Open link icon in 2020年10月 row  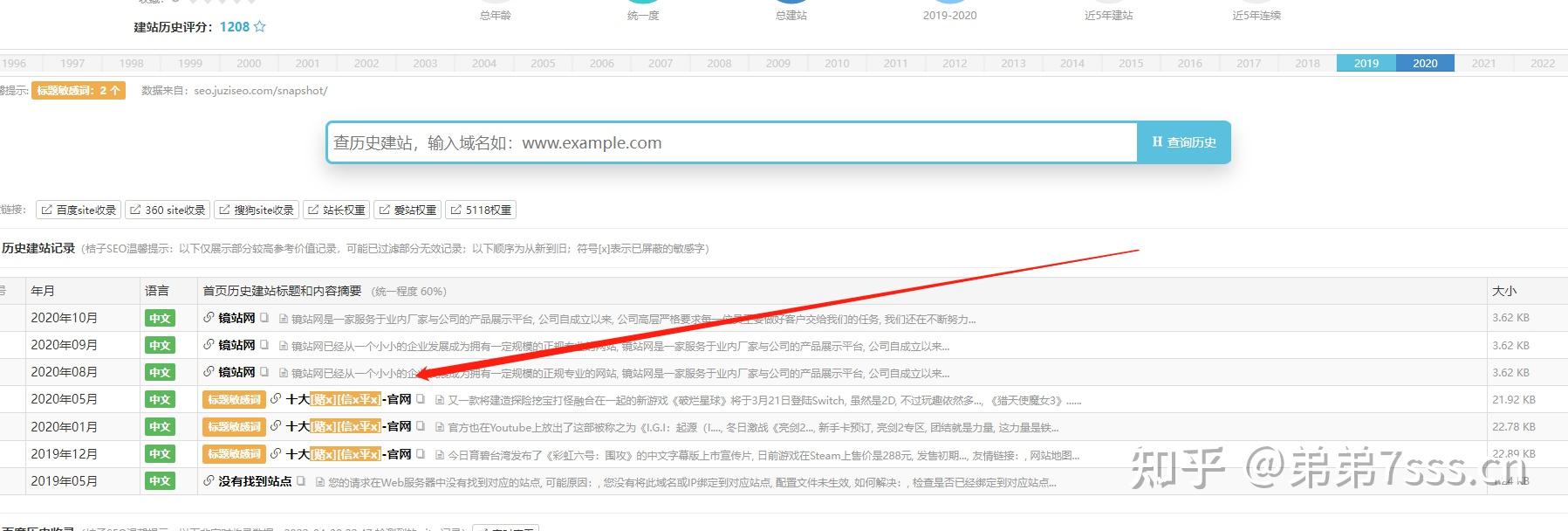209,318
